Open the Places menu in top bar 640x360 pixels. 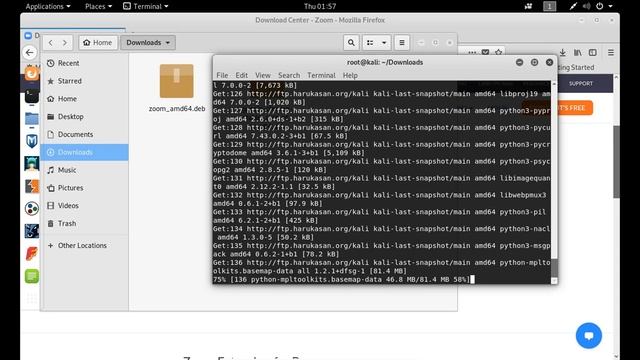pyautogui.click(x=98, y=6)
